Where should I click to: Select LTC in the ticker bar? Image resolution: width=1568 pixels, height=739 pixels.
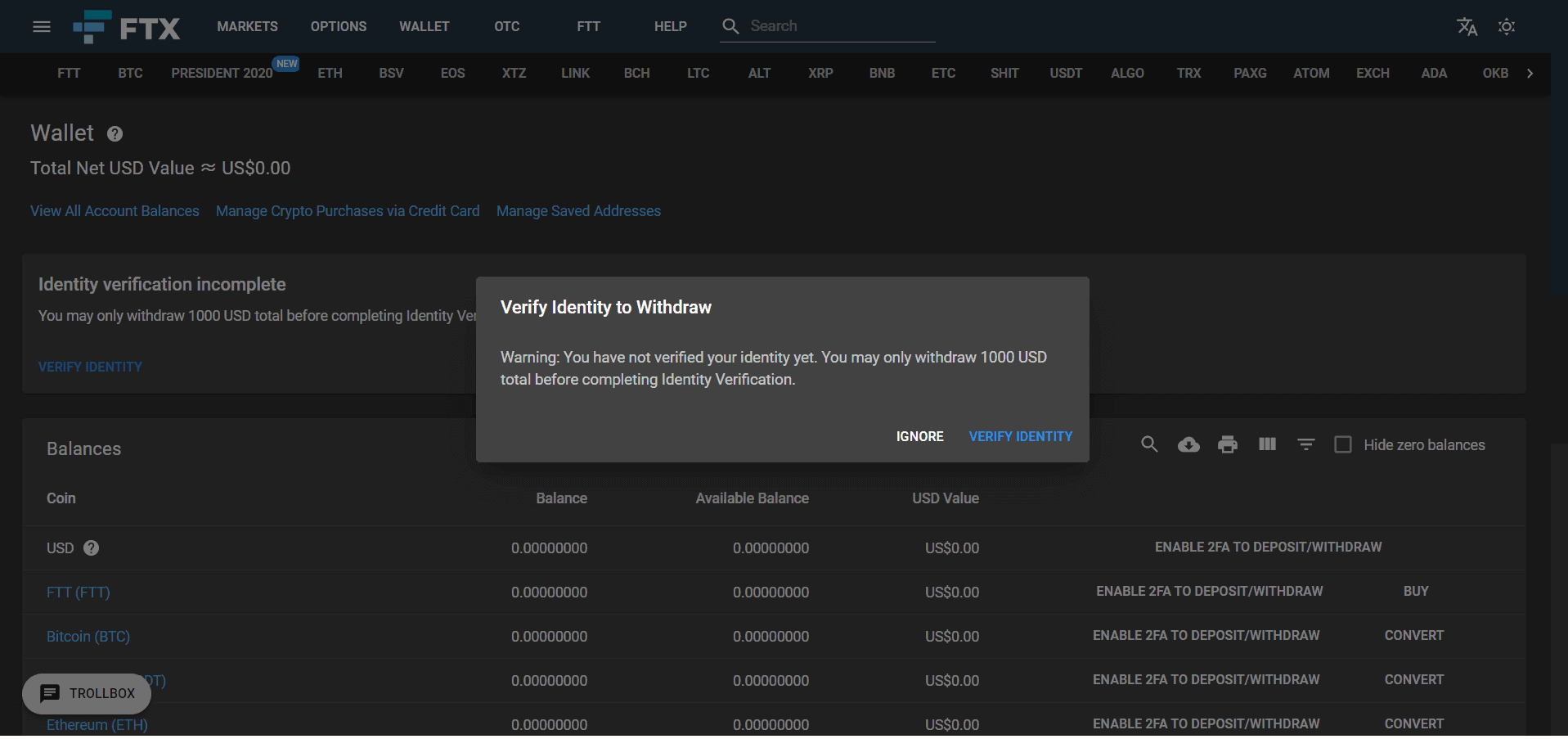698,74
